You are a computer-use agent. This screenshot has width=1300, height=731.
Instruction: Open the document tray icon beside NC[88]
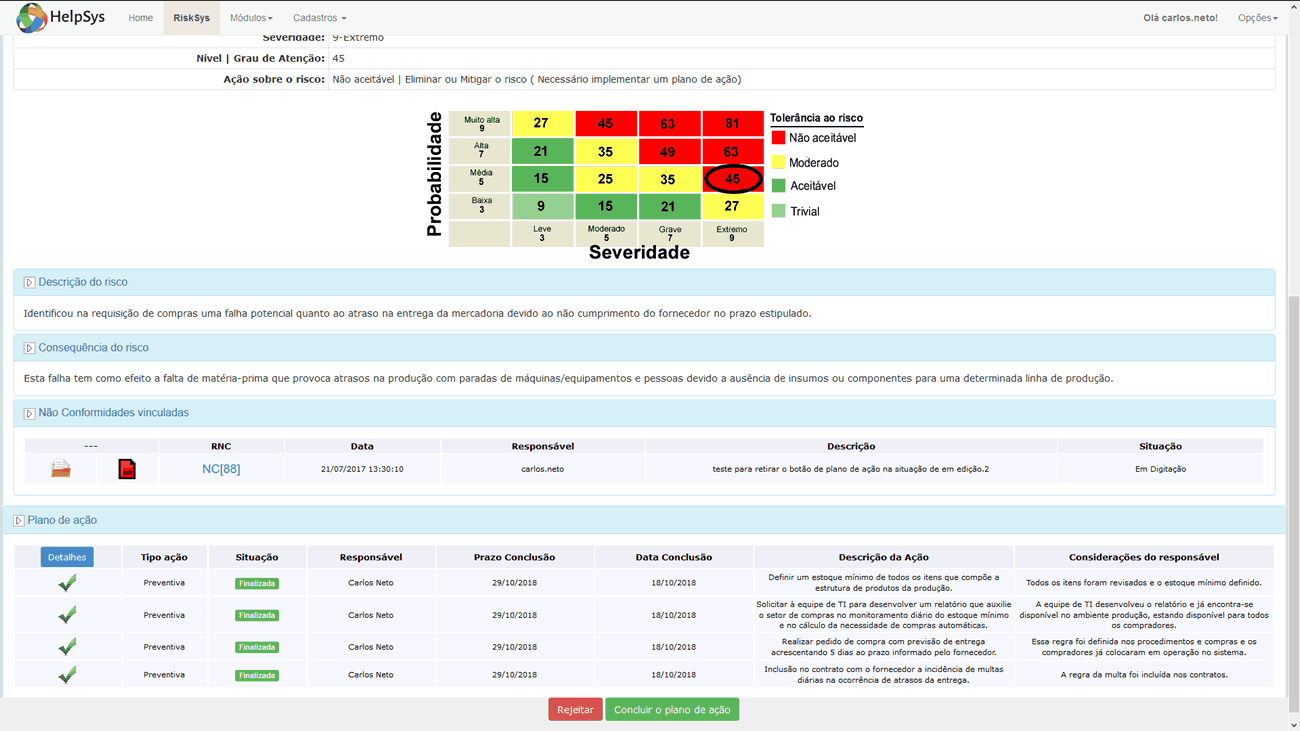coord(61,468)
